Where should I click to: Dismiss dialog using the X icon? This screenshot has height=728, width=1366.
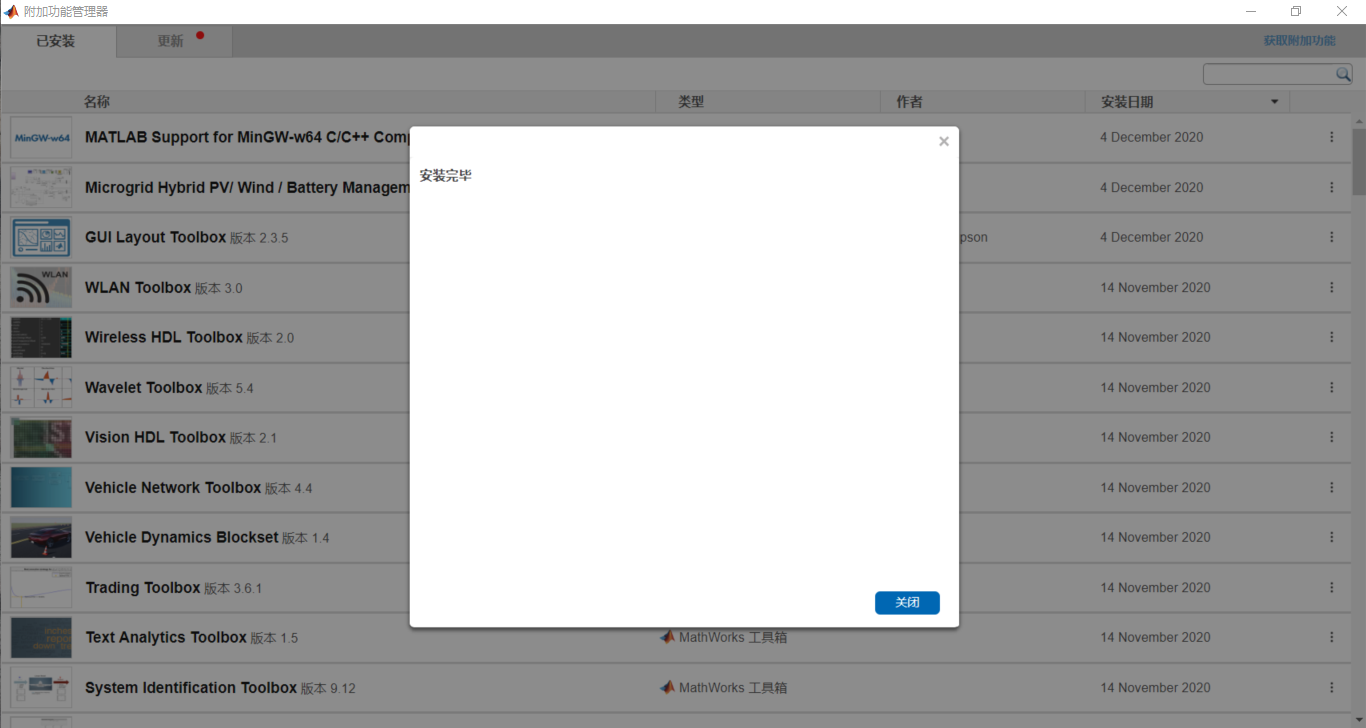944,142
